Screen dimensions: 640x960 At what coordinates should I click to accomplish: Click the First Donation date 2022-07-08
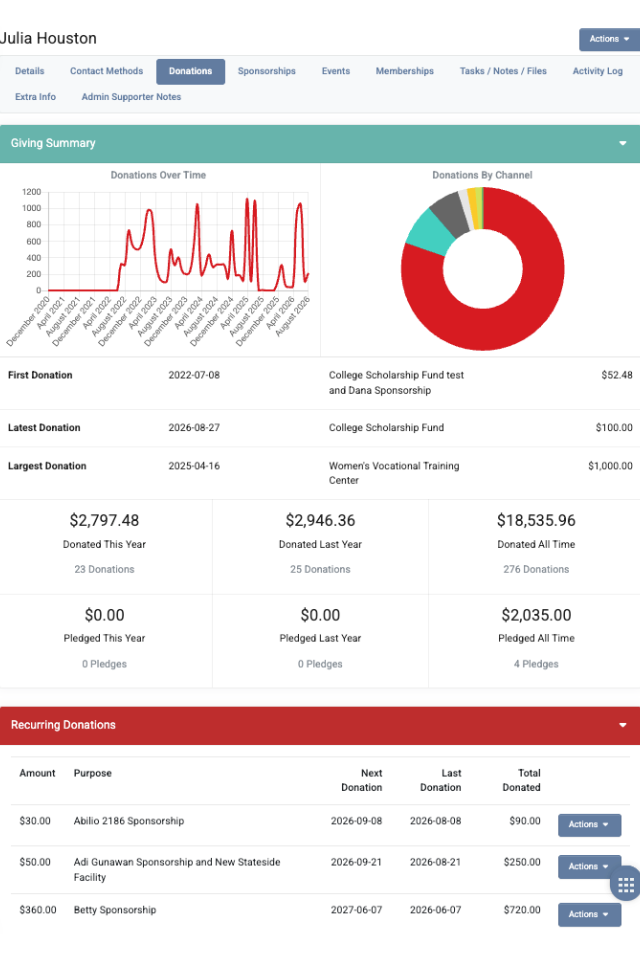click(194, 375)
